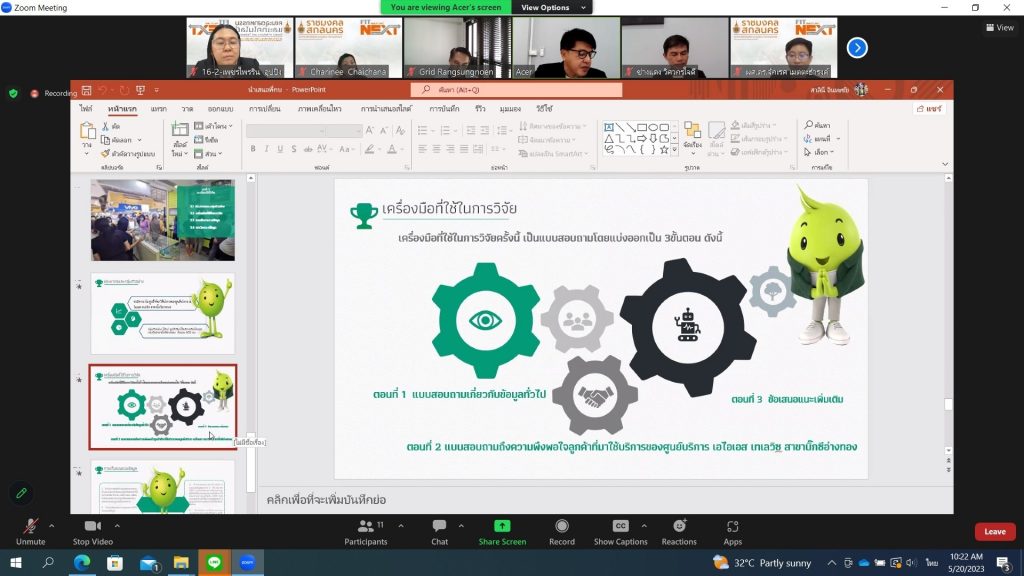Screen dimensions: 1024x576
Task: Click the View button at top right
Action: [x=1000, y=28]
